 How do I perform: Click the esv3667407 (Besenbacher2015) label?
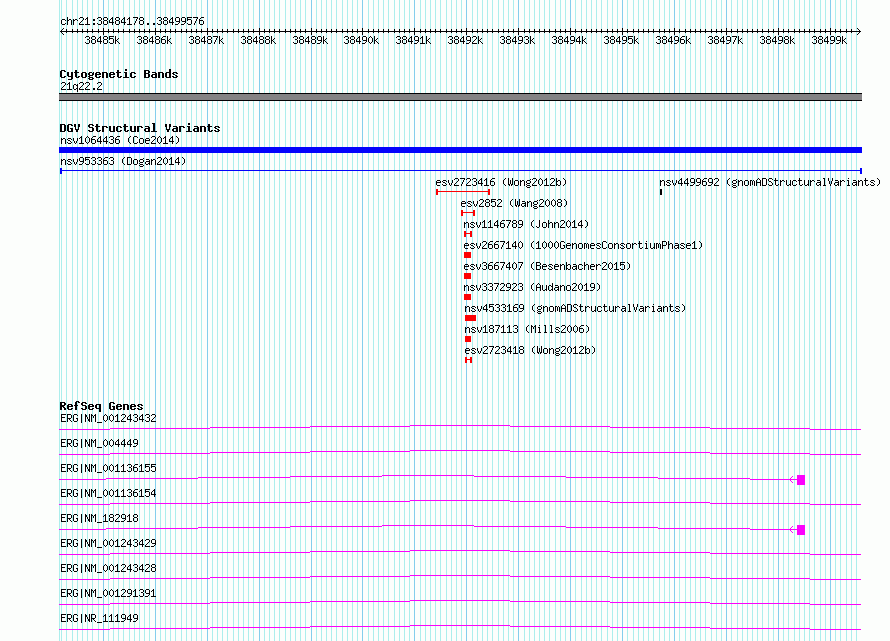547,266
